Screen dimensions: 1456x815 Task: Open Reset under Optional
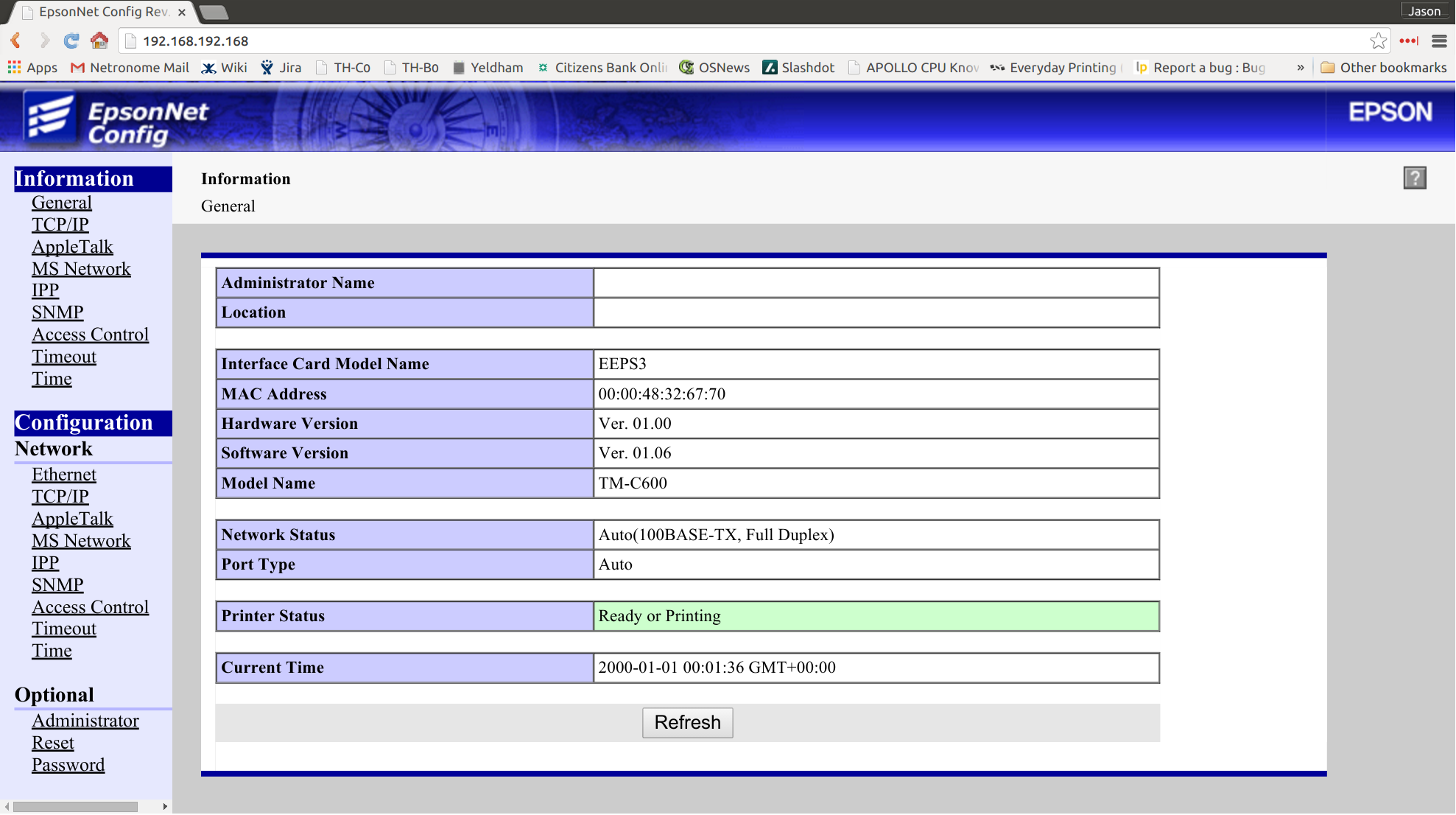pos(53,742)
